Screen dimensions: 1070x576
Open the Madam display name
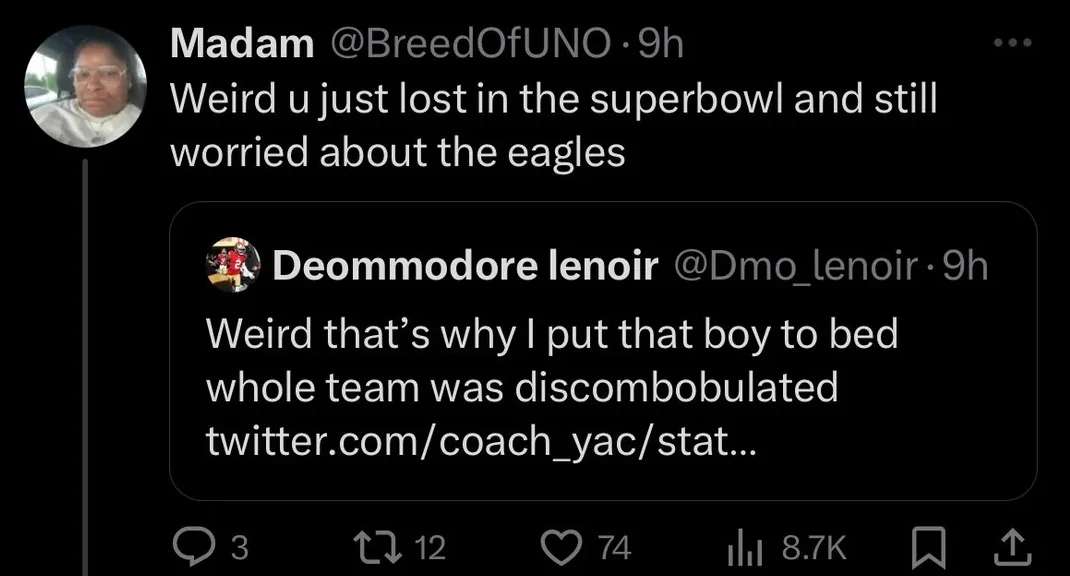(242, 44)
